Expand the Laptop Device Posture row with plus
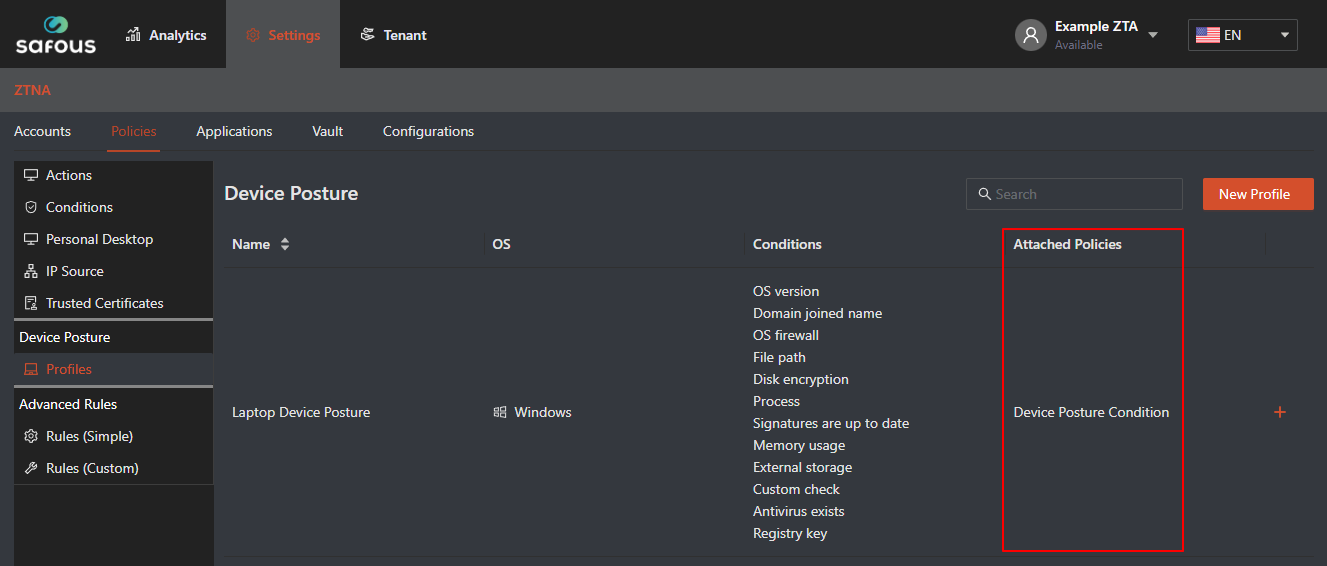Screen dimensions: 1327x566 coord(1279,412)
